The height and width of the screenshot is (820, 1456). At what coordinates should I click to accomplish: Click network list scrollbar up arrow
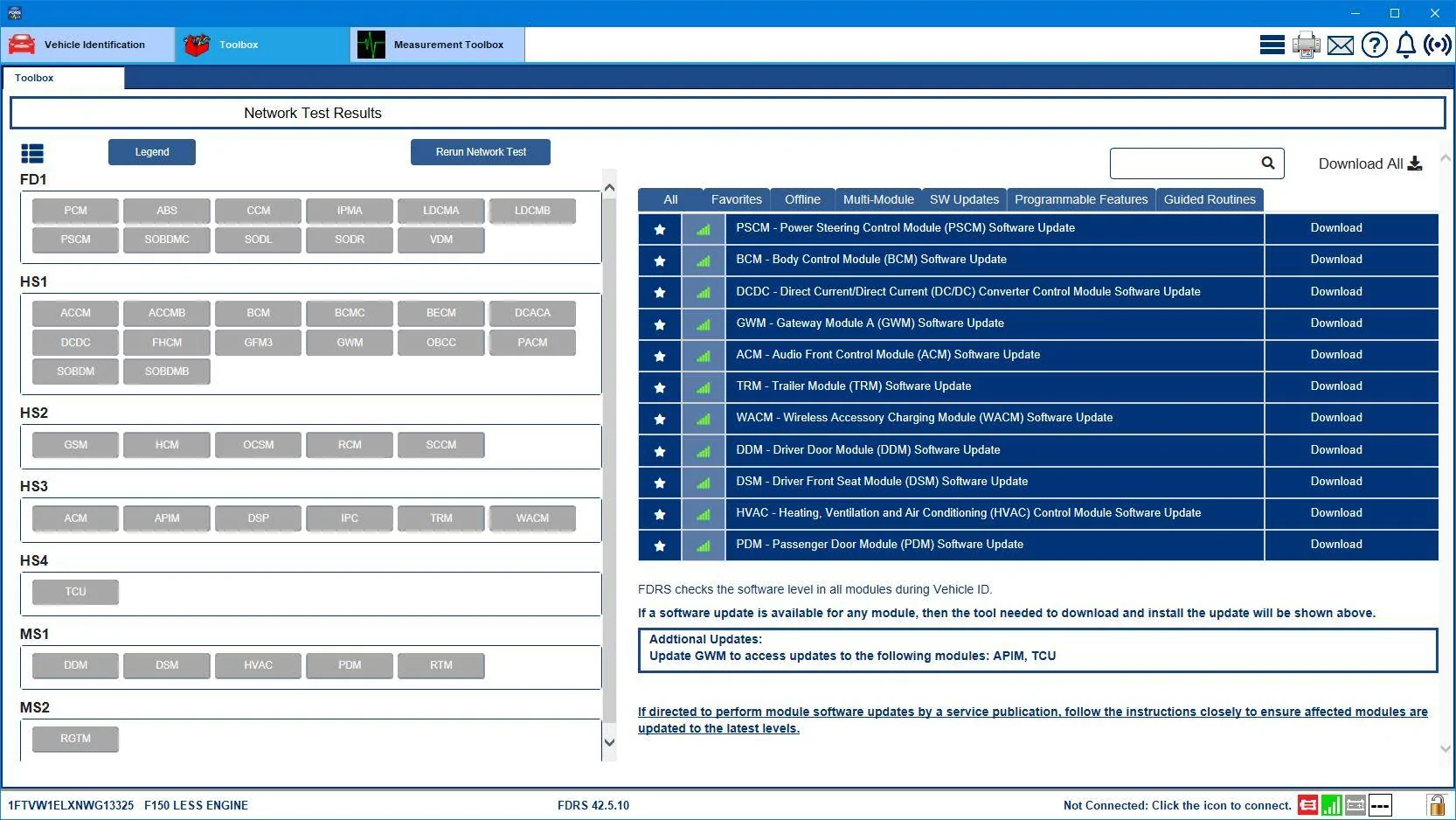click(609, 188)
